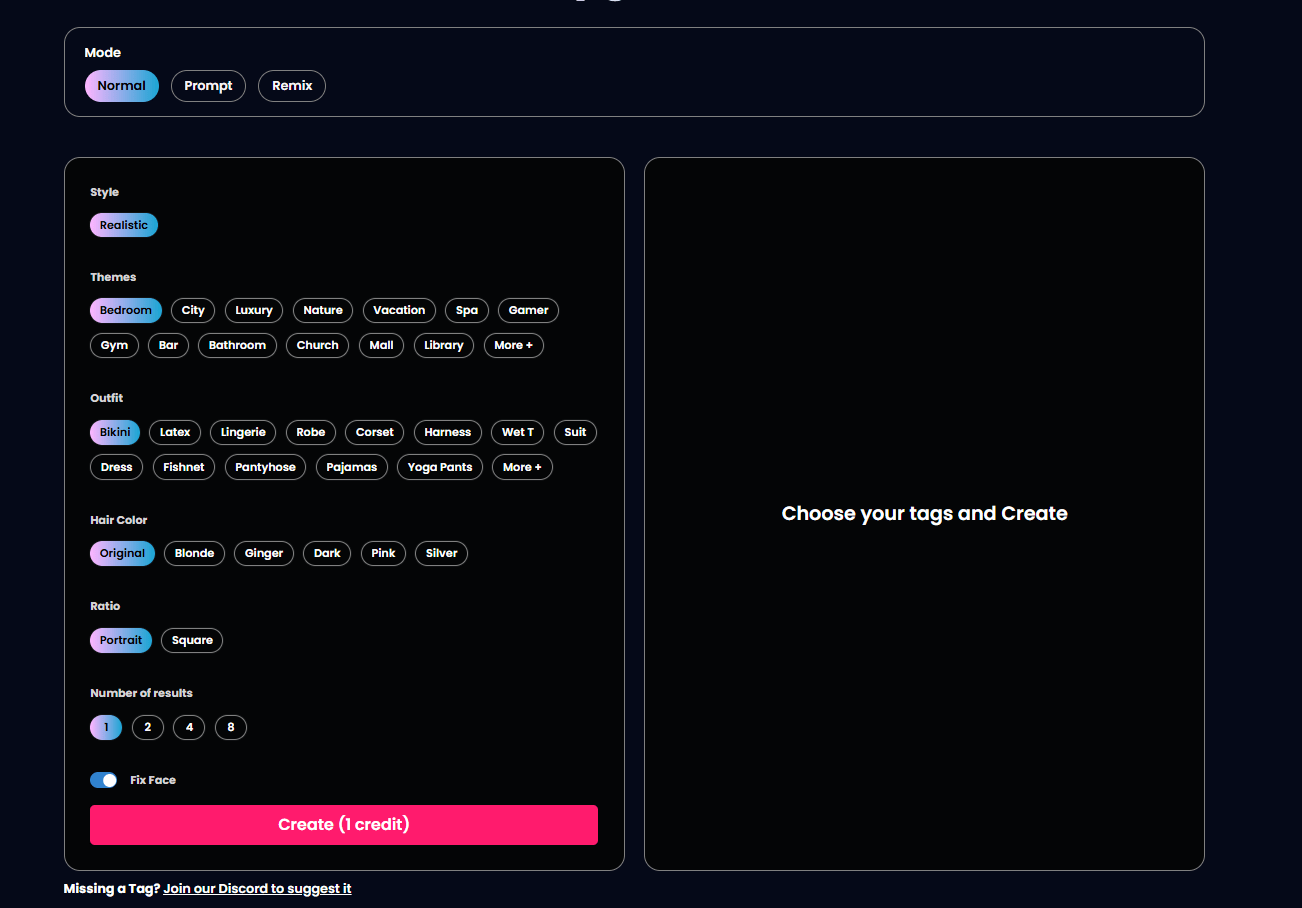
Task: Switch to Prompt mode
Action: pyautogui.click(x=208, y=86)
